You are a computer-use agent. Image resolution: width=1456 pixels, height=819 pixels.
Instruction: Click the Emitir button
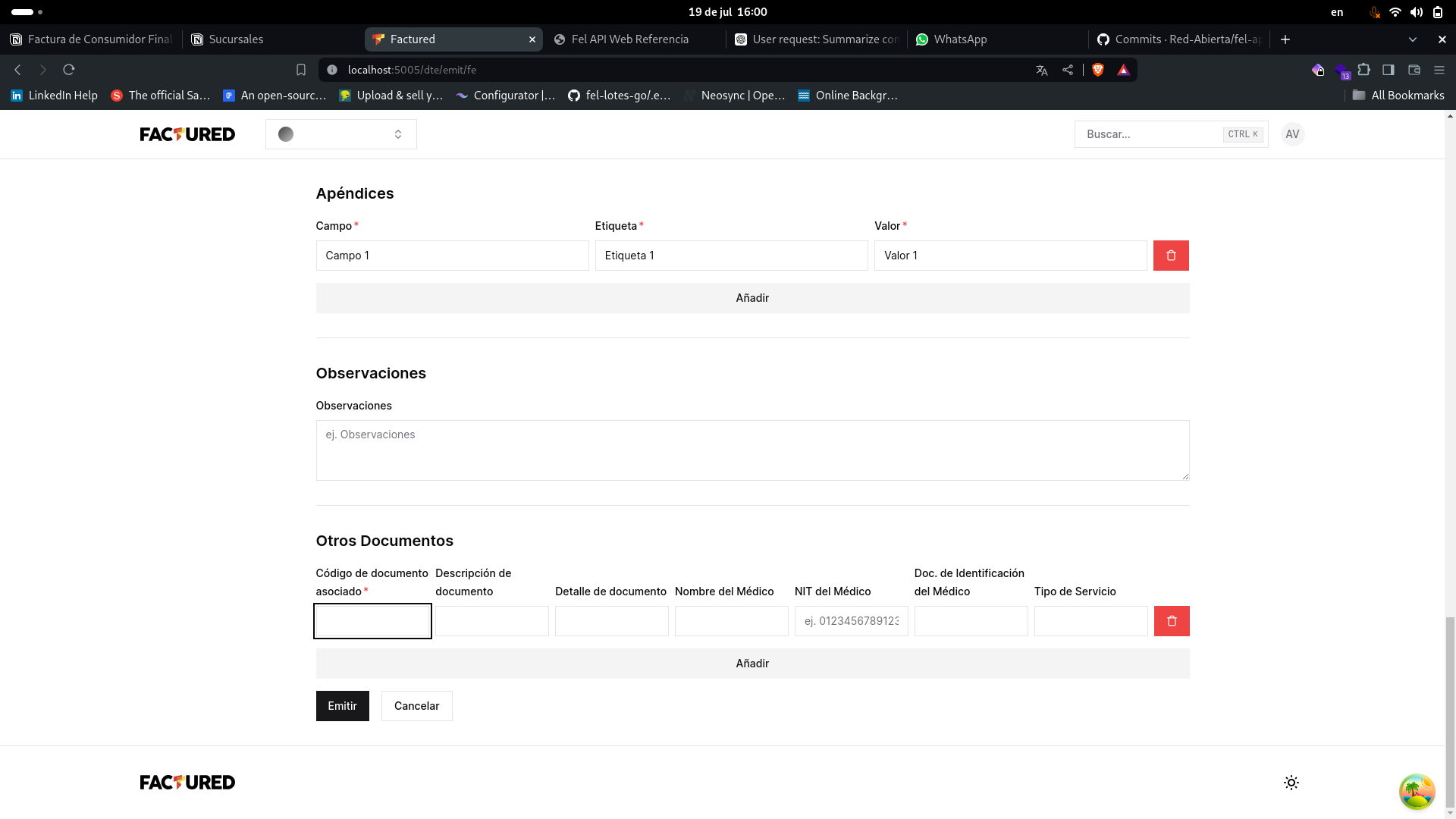click(x=342, y=705)
